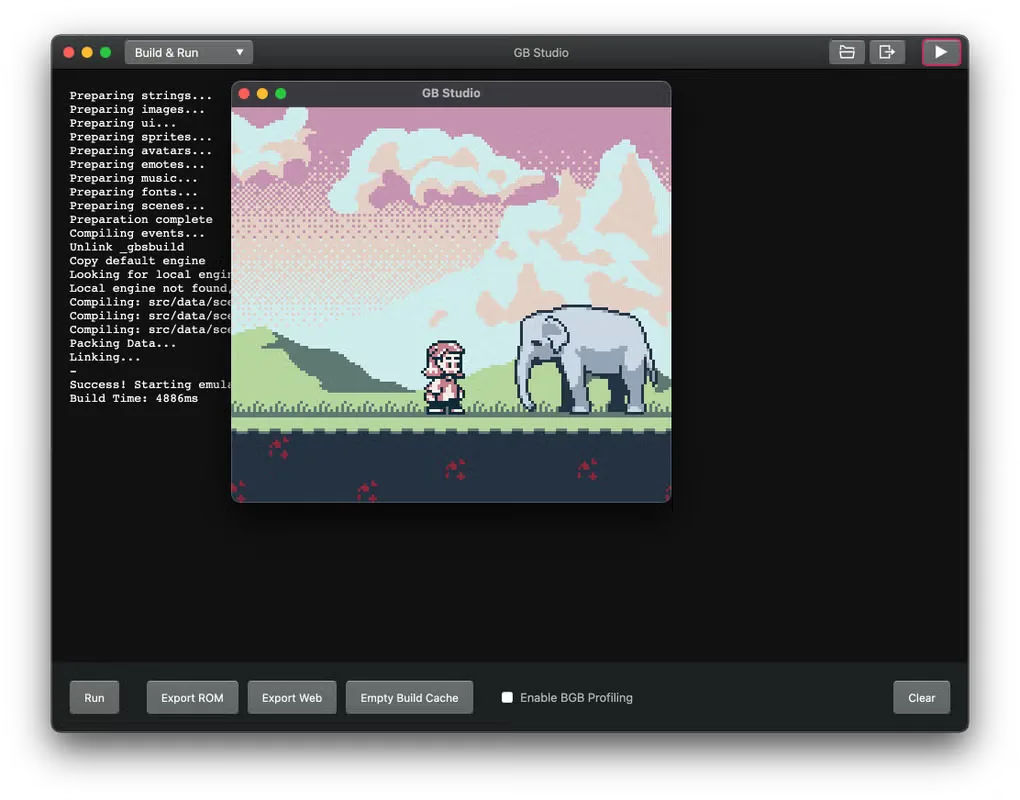Click the Run button
Screen dimensions: 1020x800
click(x=94, y=697)
